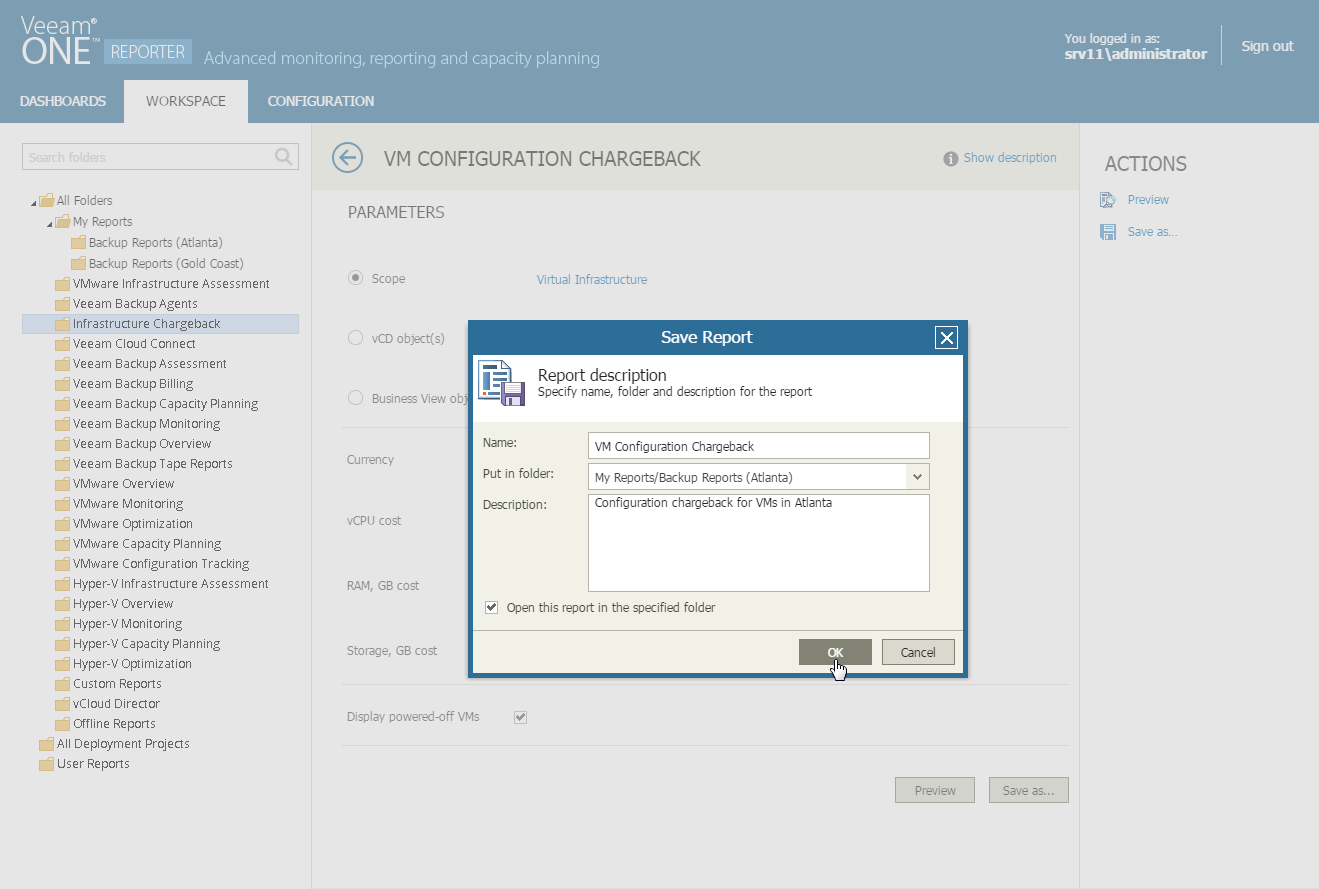Viewport: 1319px width, 889px height.
Task: Select Veeam Backup Monitoring folder
Action: click(146, 424)
